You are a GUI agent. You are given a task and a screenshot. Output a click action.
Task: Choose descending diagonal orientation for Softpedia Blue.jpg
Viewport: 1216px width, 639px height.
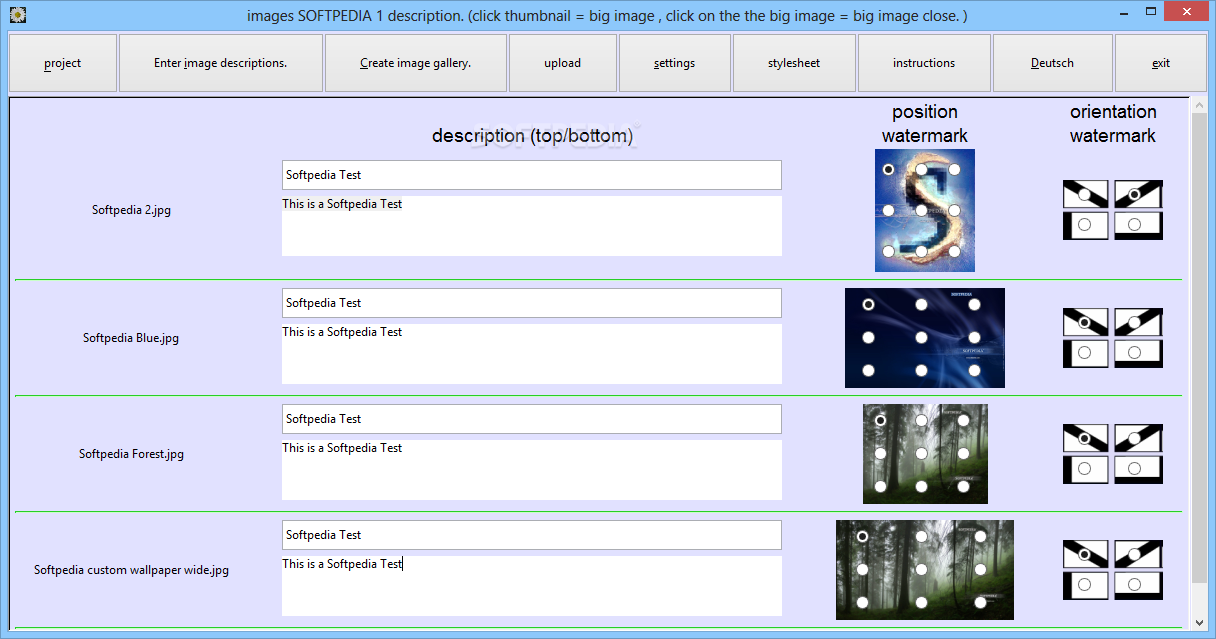click(x=1085, y=323)
